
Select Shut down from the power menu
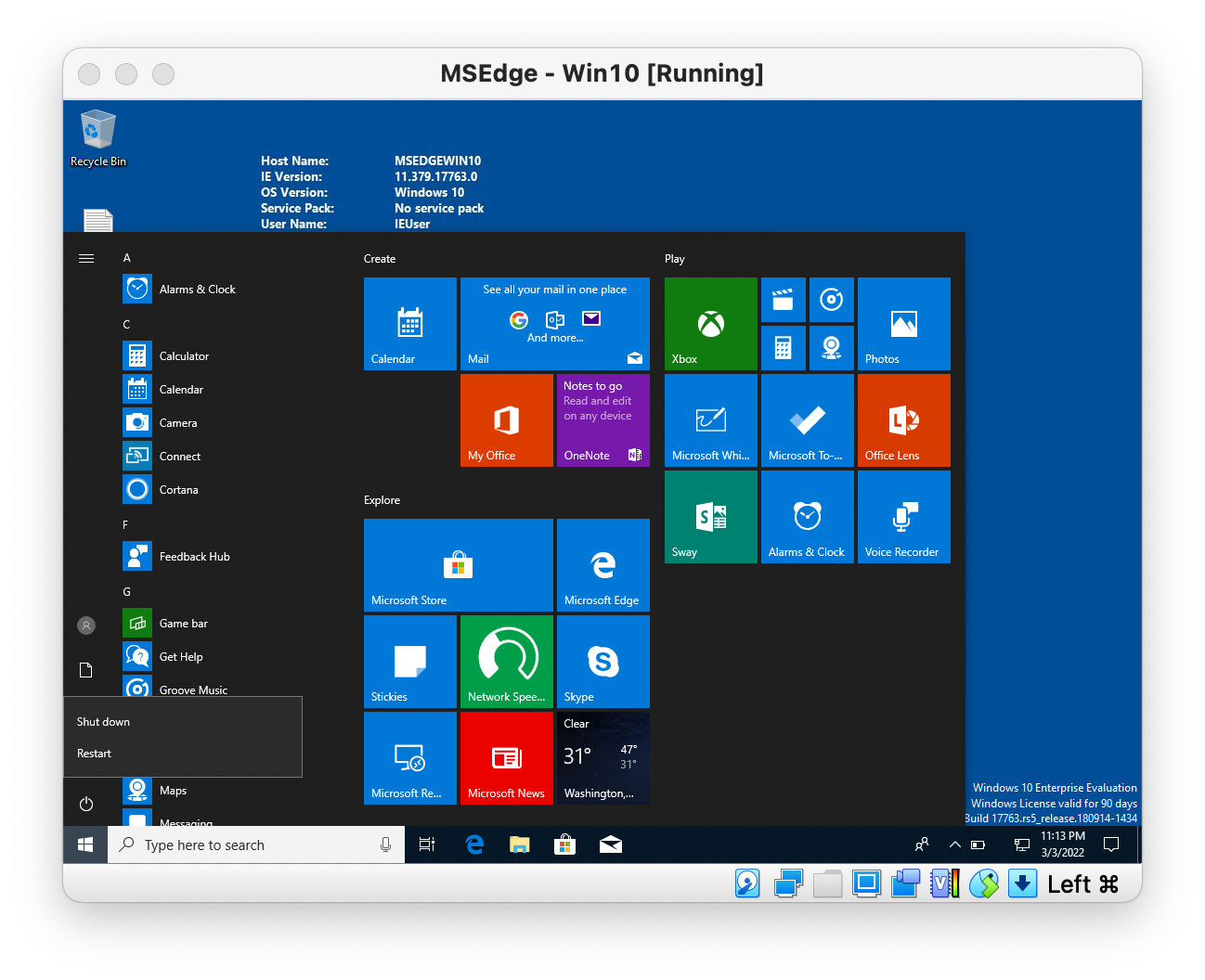click(103, 721)
